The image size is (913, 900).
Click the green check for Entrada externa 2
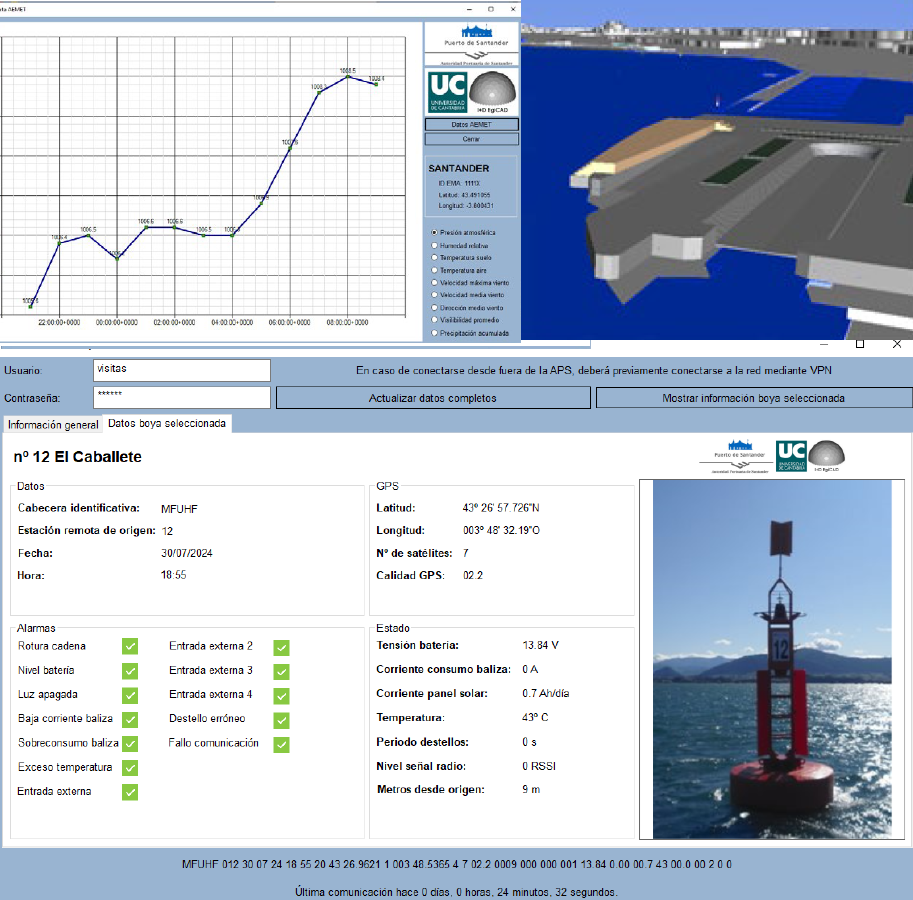(282, 647)
